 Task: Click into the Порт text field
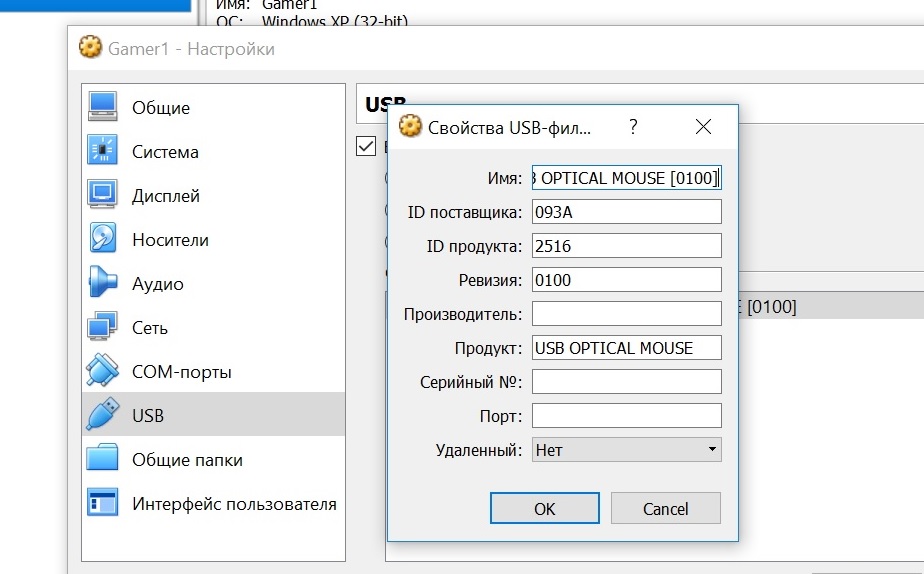point(626,416)
